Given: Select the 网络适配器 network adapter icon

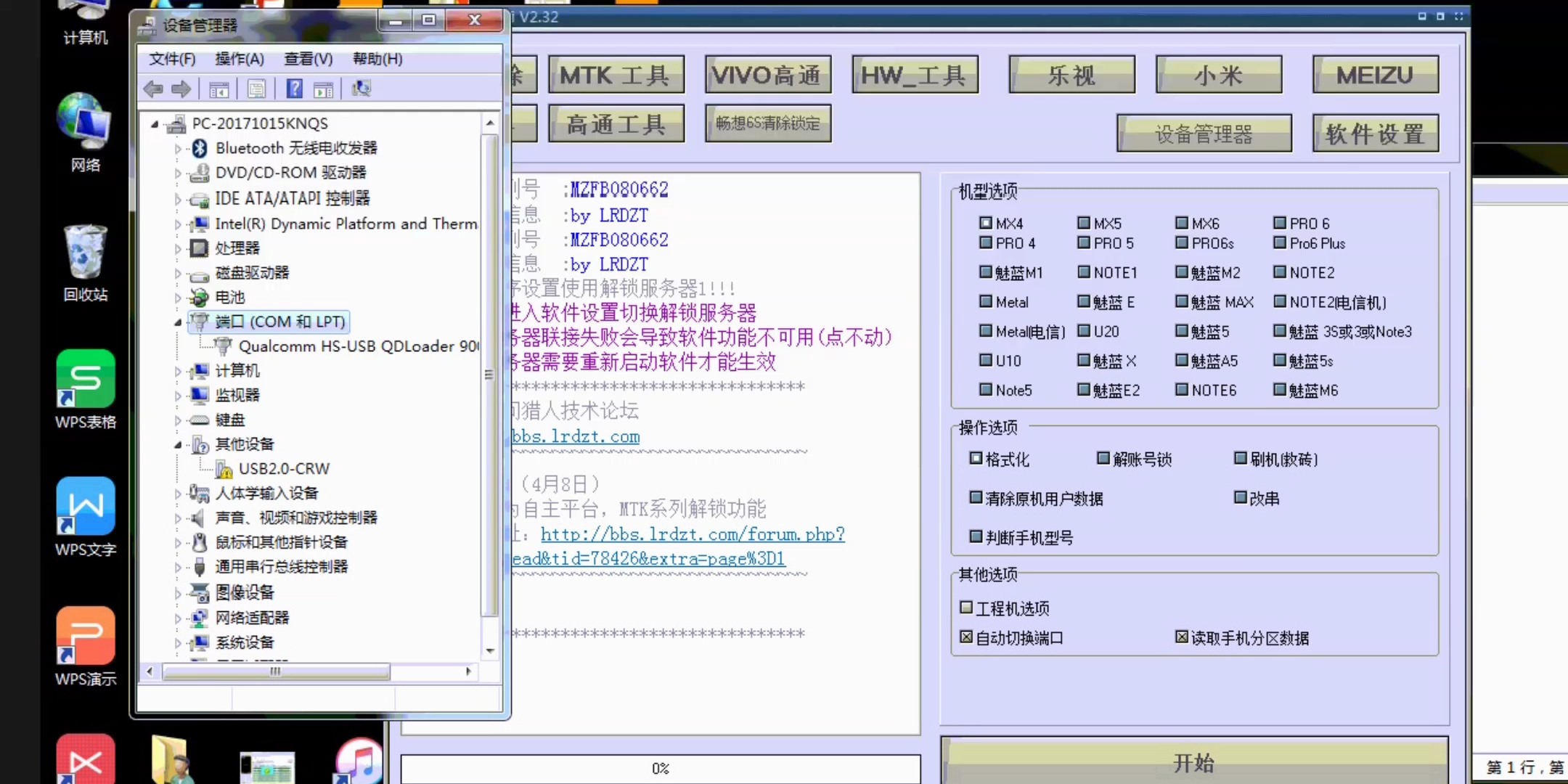Looking at the screenshot, I should 200,618.
